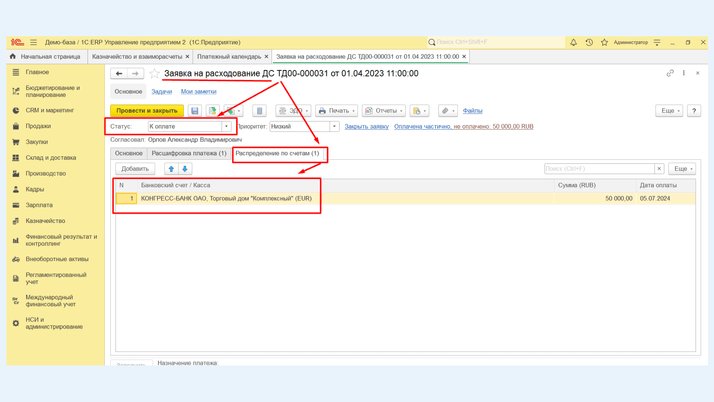
Task: Open Казначейство section in sidebar
Action: pos(45,221)
